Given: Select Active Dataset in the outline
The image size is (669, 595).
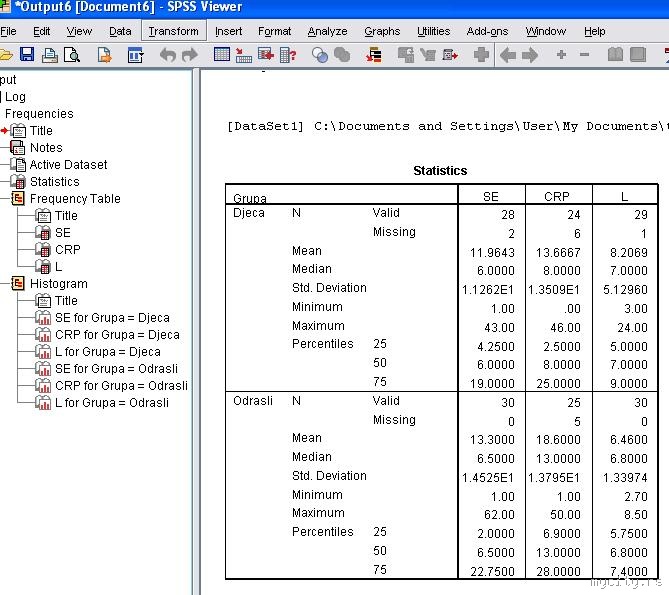Looking at the screenshot, I should point(68,165).
